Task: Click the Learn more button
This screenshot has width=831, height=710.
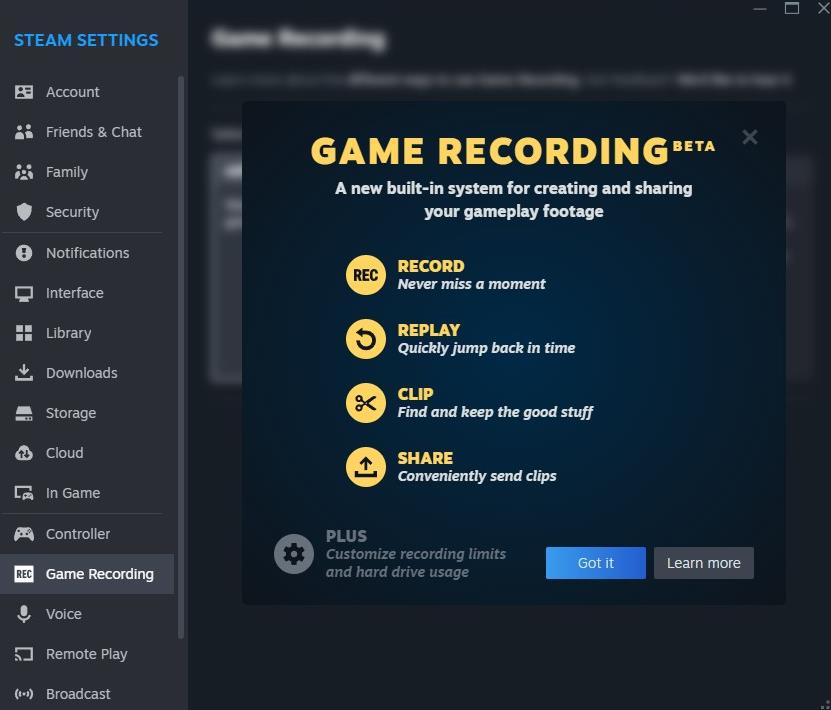Action: click(x=704, y=563)
